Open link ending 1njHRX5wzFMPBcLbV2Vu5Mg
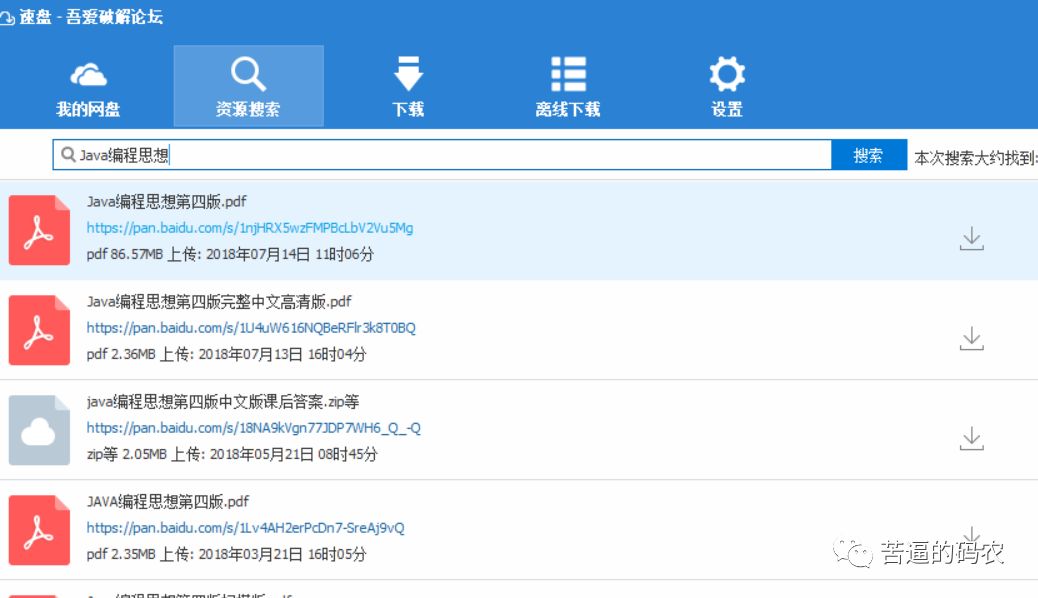Image resolution: width=1038 pixels, height=598 pixels. click(250, 228)
